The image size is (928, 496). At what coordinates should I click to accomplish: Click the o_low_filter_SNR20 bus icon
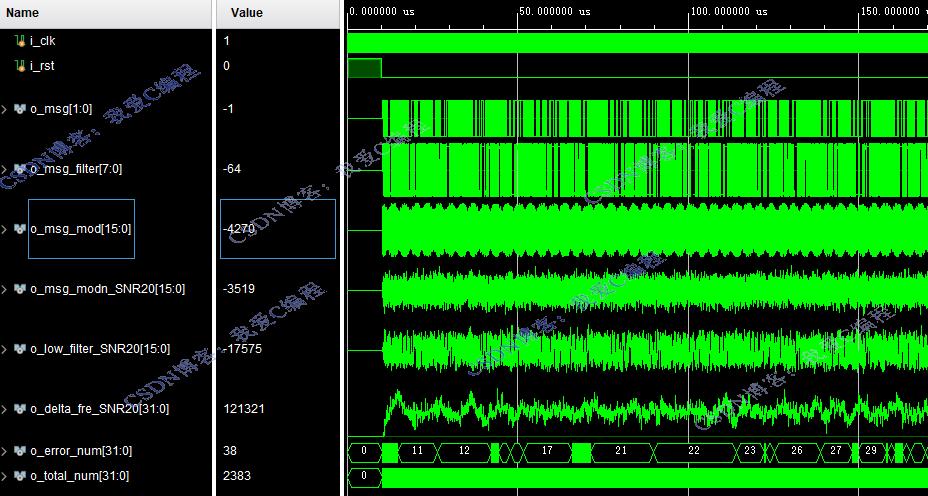(x=20, y=349)
